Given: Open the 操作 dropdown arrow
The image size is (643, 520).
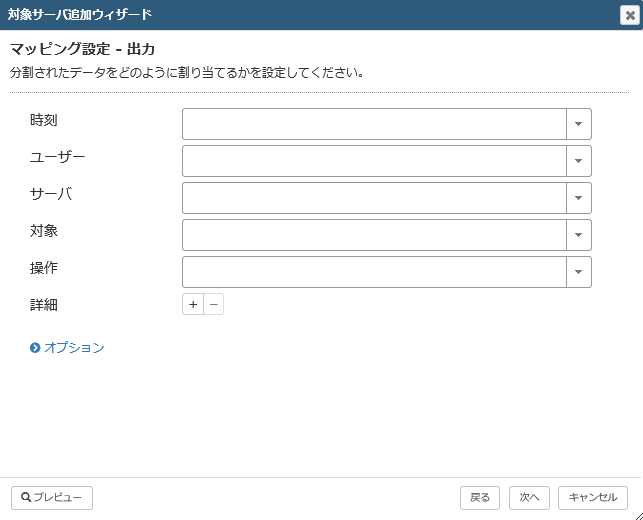Looking at the screenshot, I should pyautogui.click(x=579, y=271).
